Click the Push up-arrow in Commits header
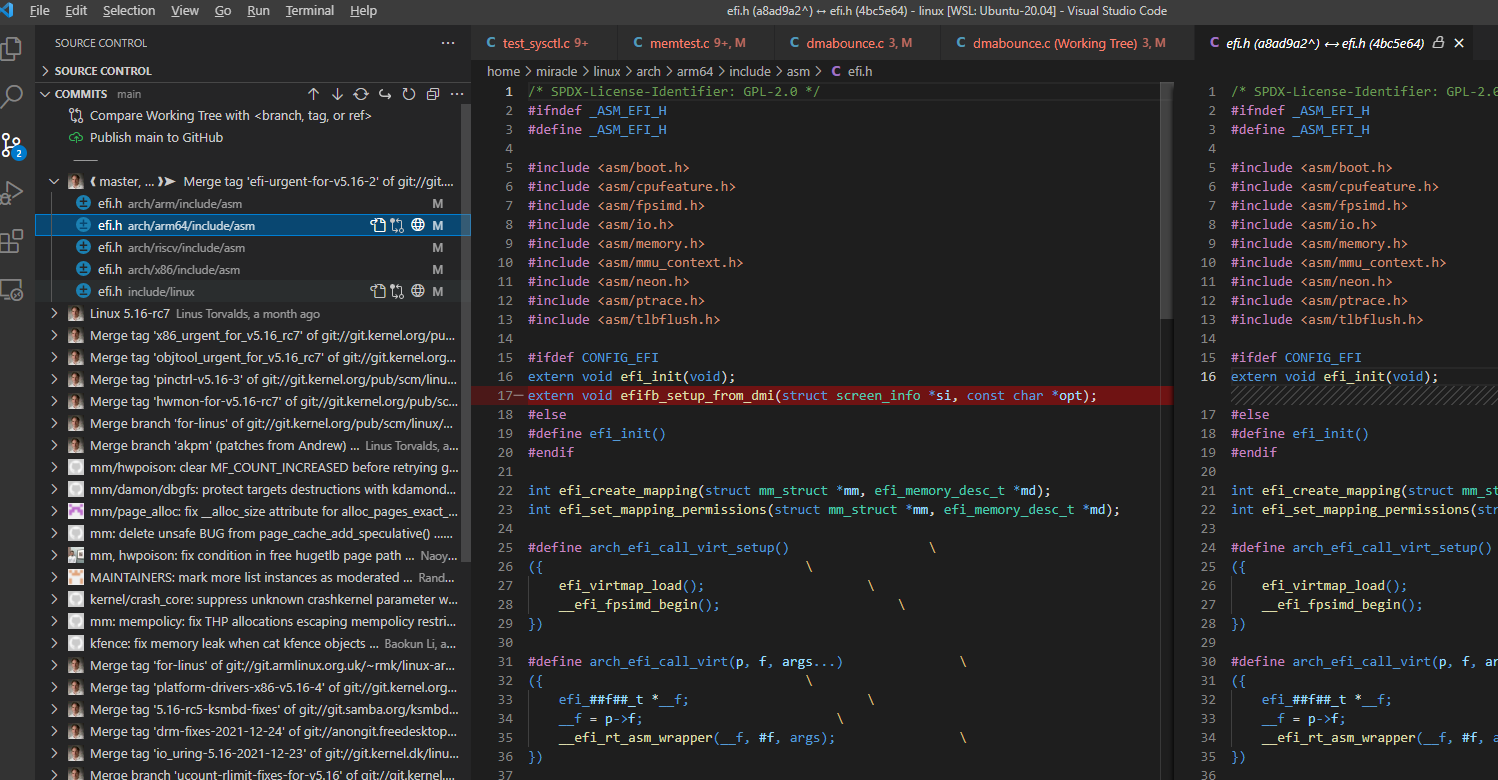The height and width of the screenshot is (780, 1498). tap(313, 94)
